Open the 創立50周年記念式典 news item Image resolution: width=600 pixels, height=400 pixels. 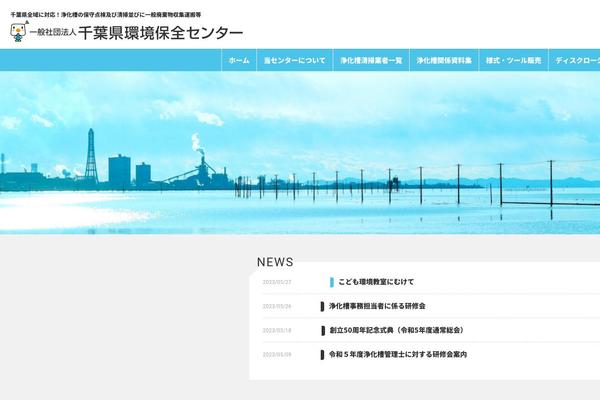396,330
